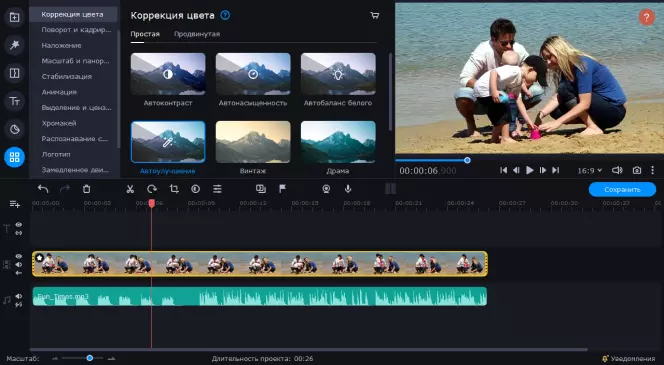The width and height of the screenshot is (664, 365).
Task: Rotate the clip using rotate icon
Action: (152, 189)
